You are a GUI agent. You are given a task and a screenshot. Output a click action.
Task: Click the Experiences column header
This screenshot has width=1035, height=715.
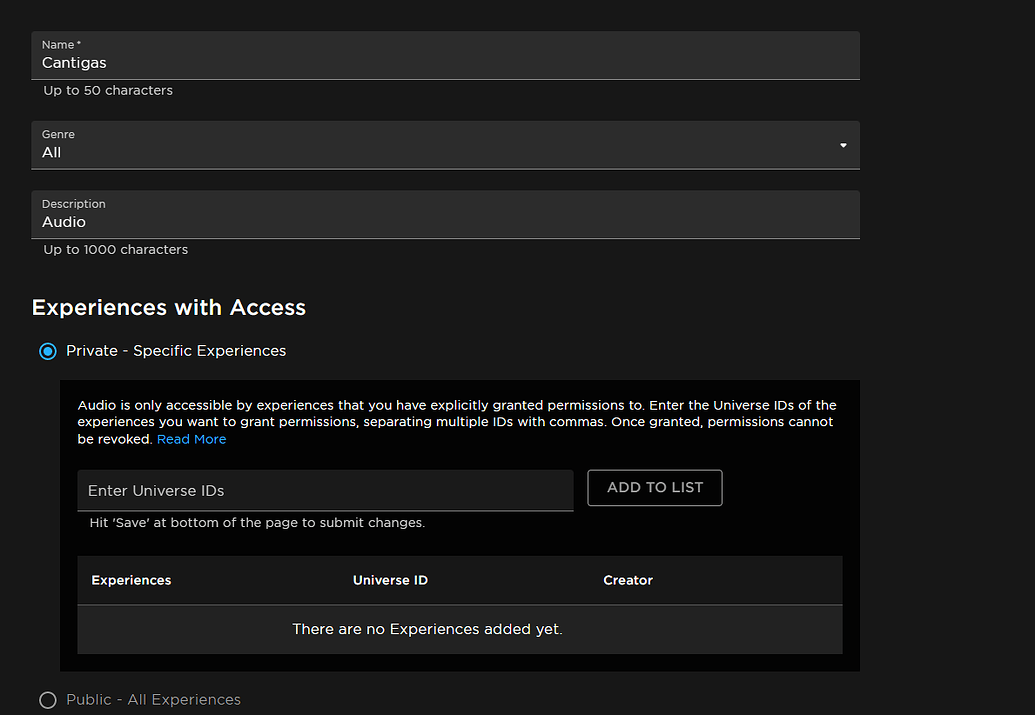(131, 580)
